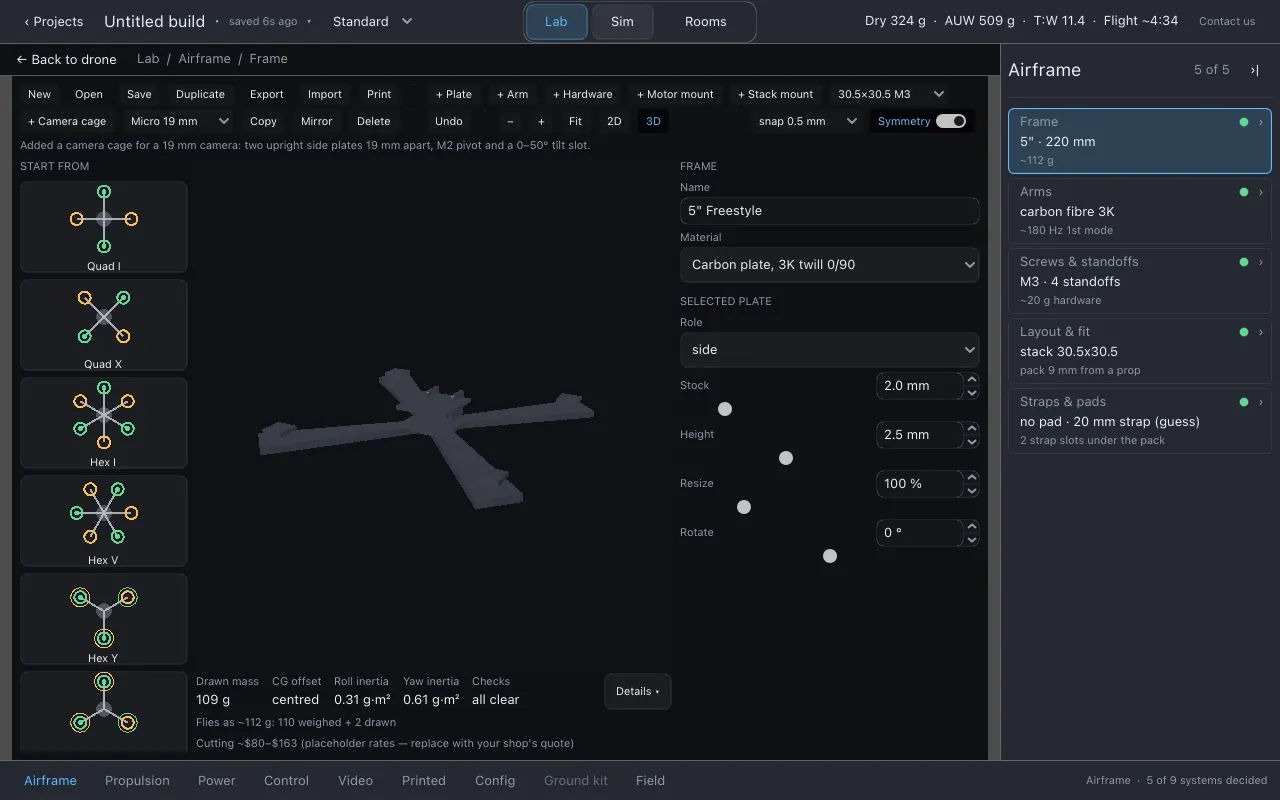Go to the Video bottom tab
1280x800 pixels.
(x=355, y=780)
